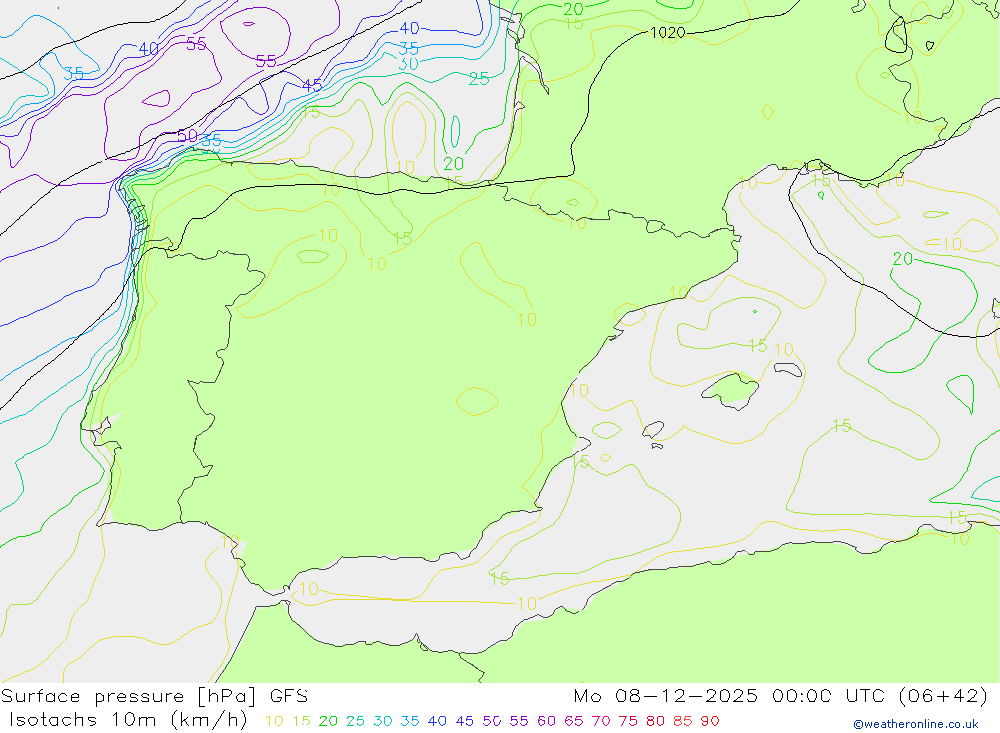Click legend value 65 in the isotach scale
1000x733 pixels.
(574, 721)
